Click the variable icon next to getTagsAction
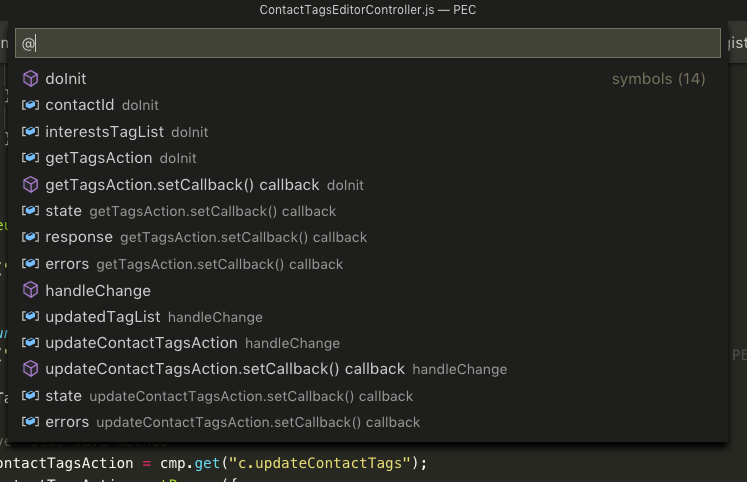Viewport: 747px width, 482px height. click(30, 158)
